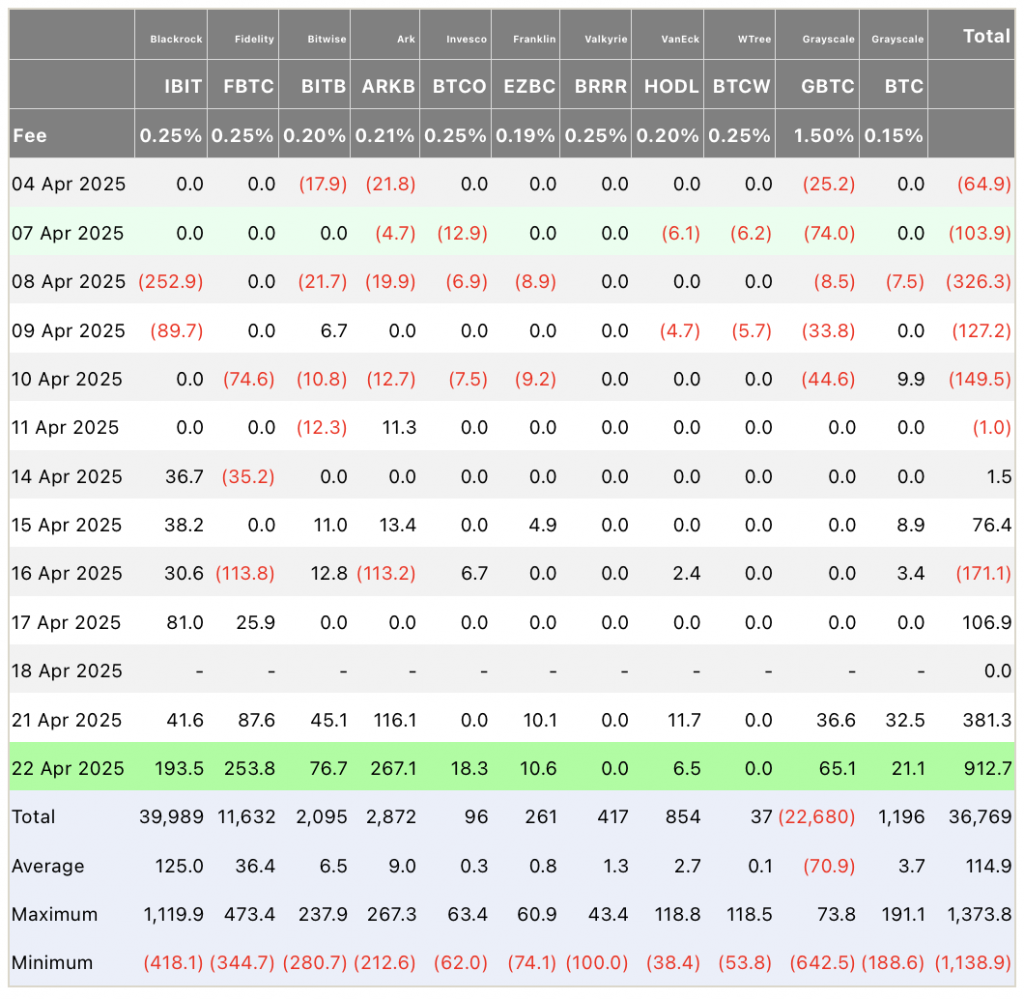
Task: Click the Franklin issuer label
Action: coord(535,39)
